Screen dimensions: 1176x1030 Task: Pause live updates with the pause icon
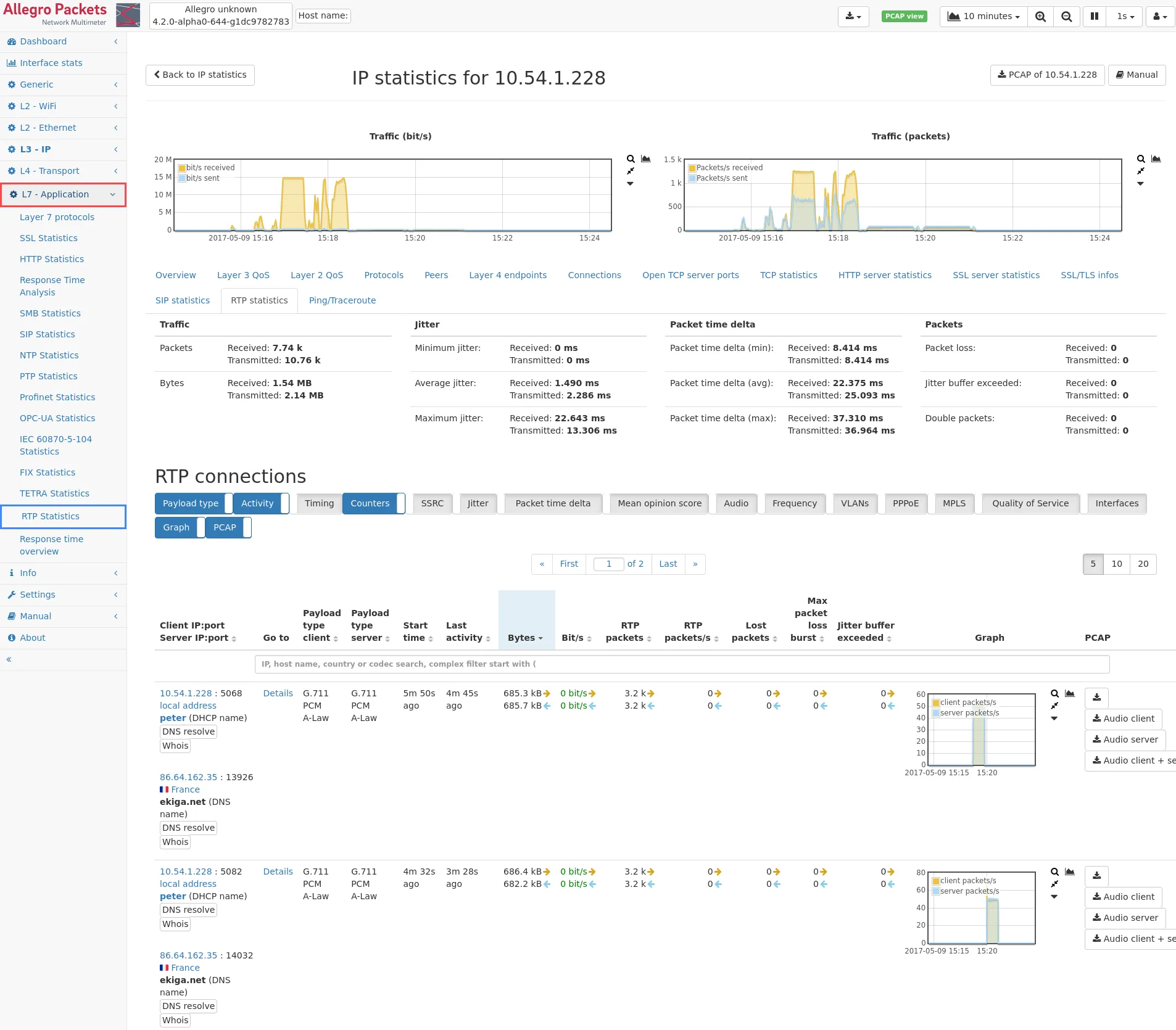tap(1094, 17)
